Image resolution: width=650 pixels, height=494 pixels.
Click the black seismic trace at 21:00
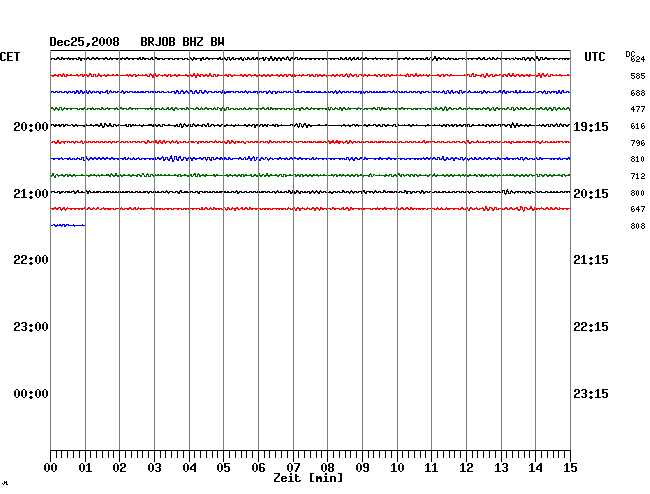tap(310, 192)
